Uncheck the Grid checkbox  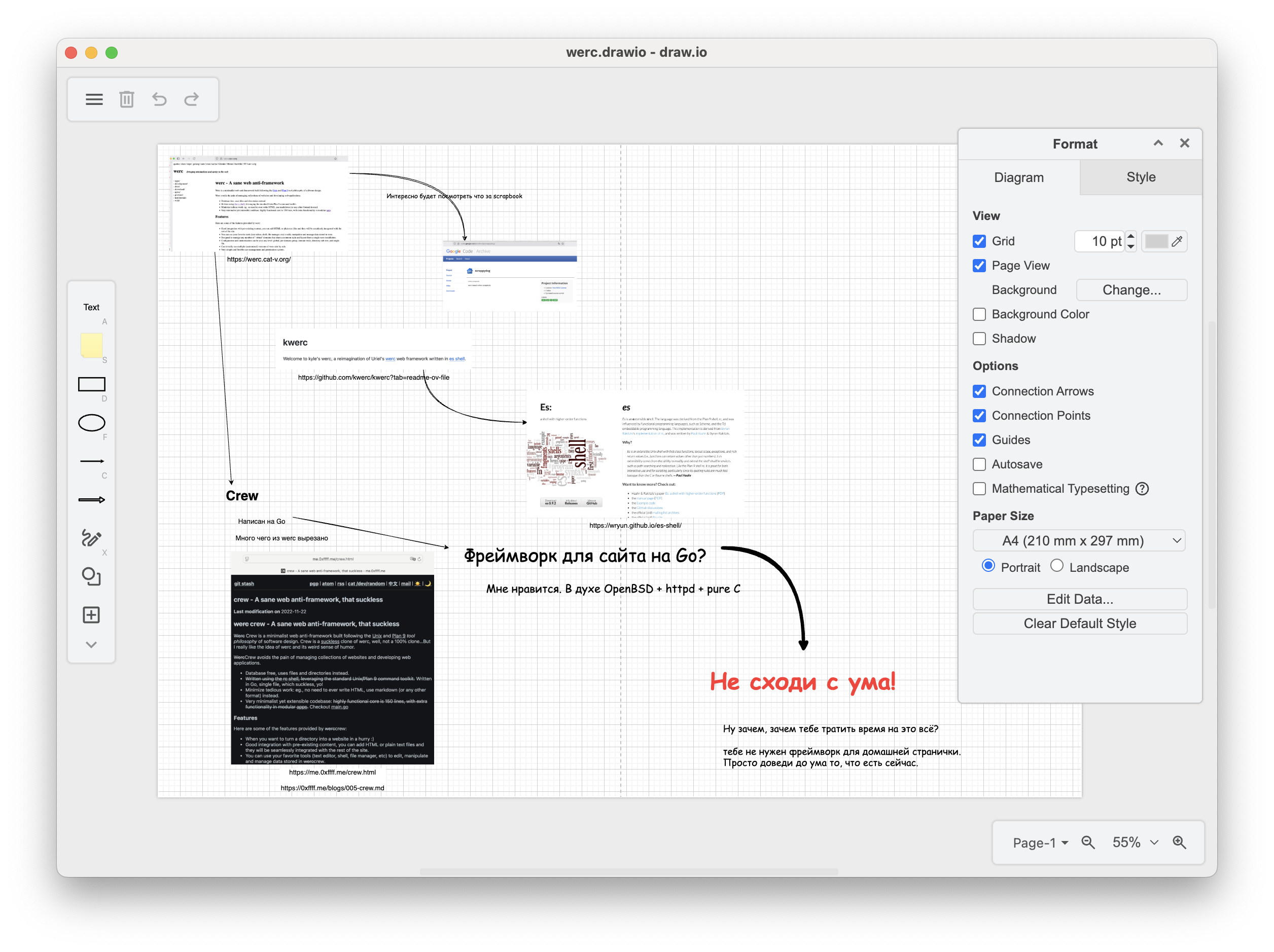tap(979, 241)
